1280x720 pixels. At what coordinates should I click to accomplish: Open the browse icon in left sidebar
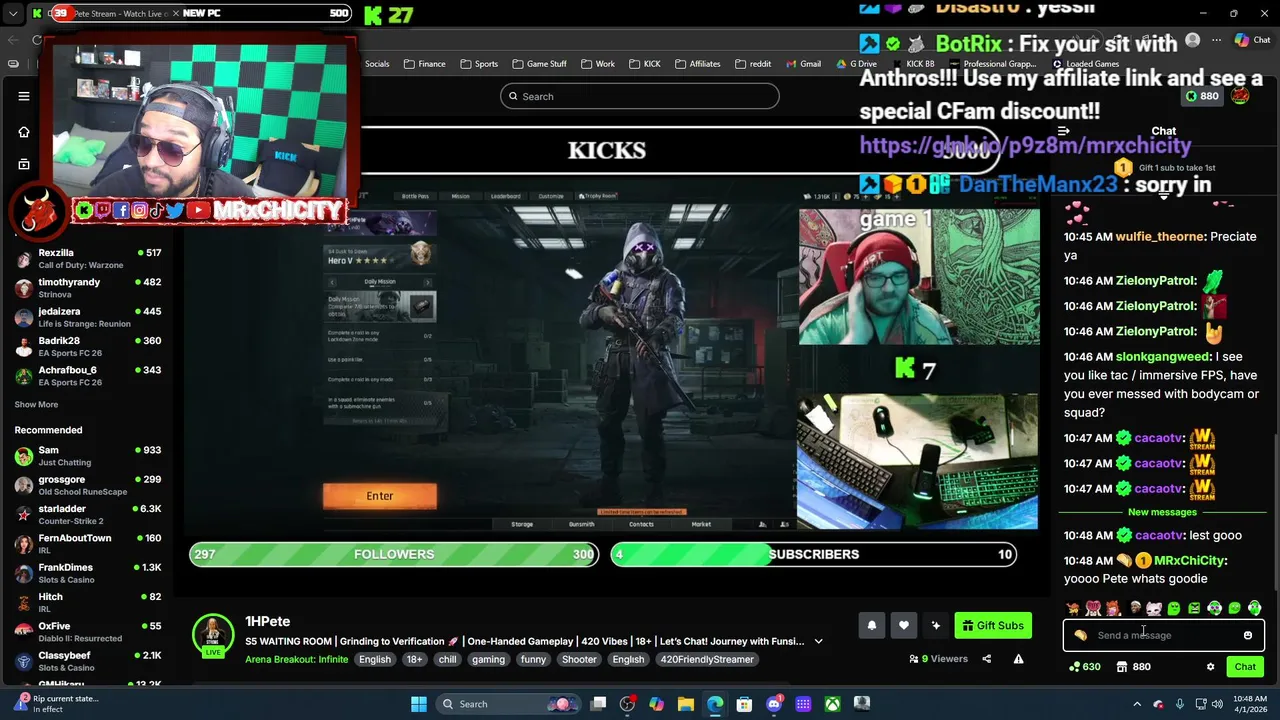point(24,164)
